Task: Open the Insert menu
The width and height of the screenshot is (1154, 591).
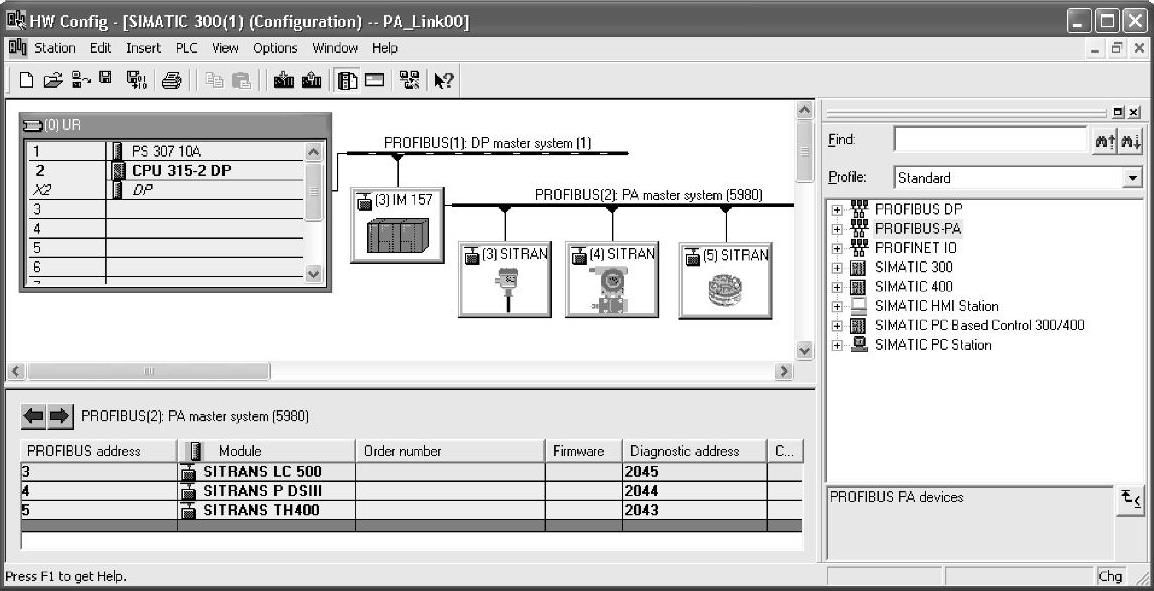Action: pos(144,48)
